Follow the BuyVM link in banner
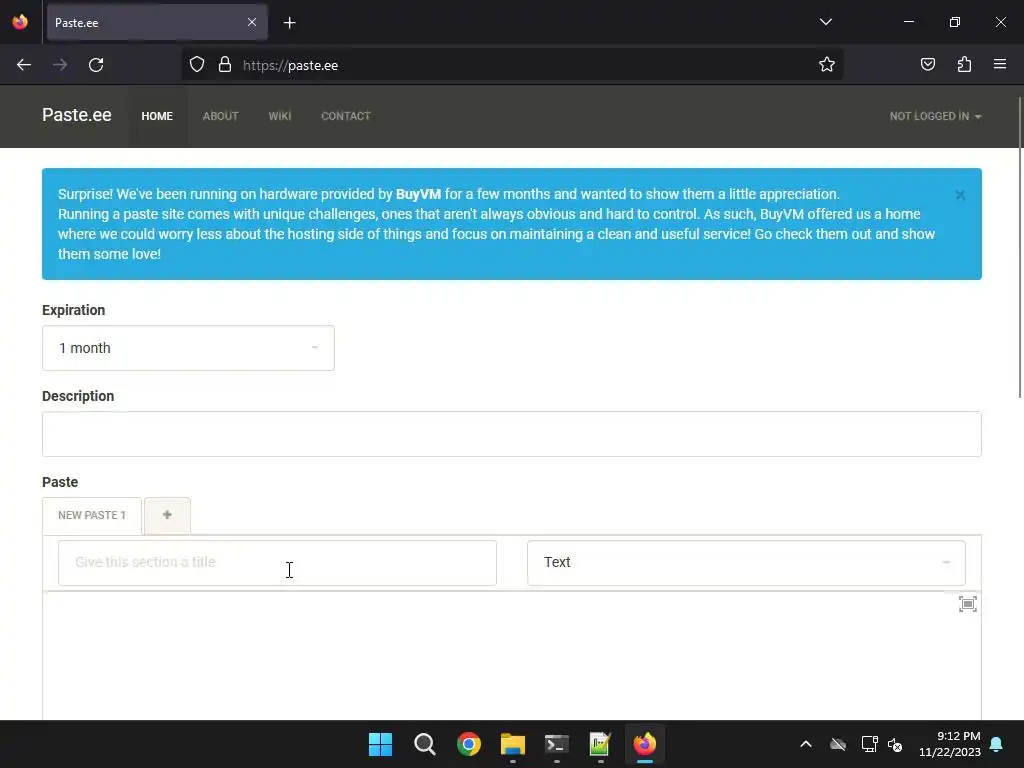This screenshot has height=768, width=1024. tap(418, 194)
